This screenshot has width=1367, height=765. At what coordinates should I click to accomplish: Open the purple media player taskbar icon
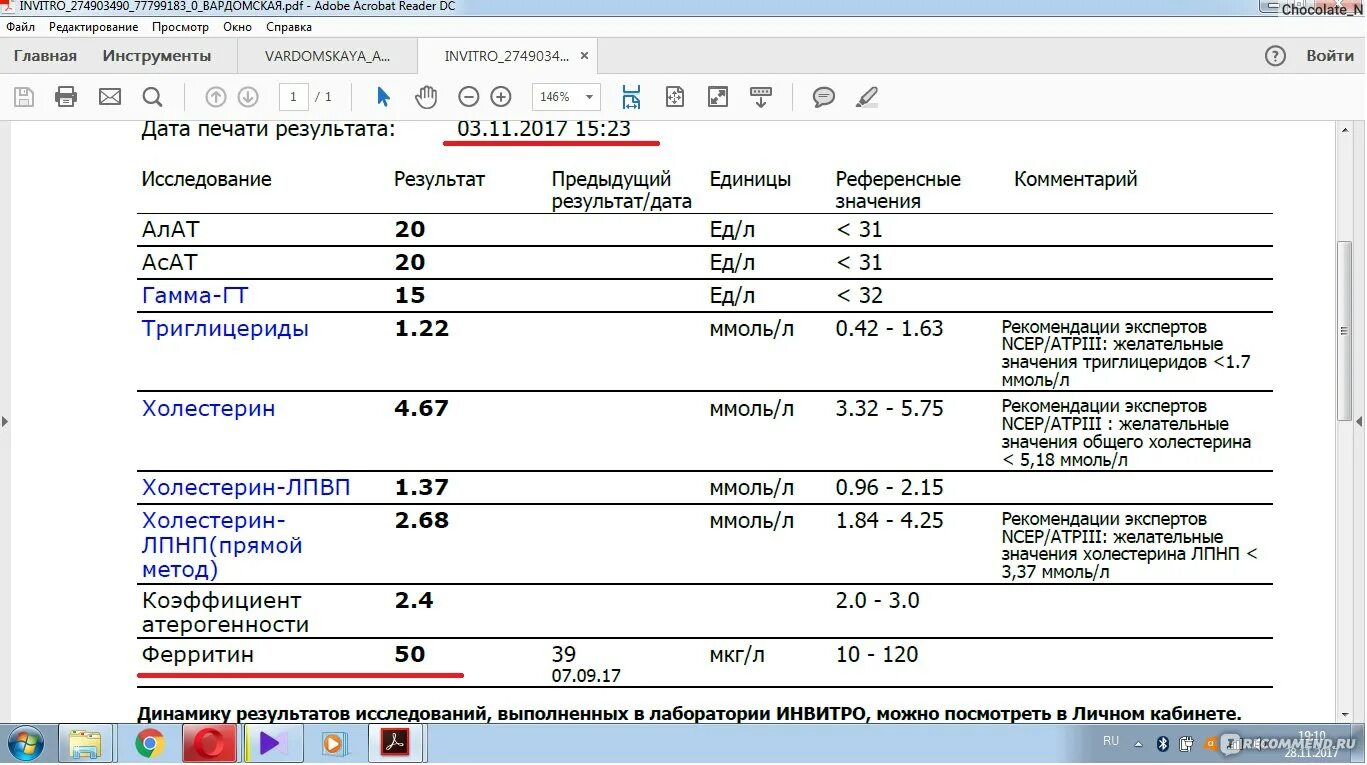point(271,744)
